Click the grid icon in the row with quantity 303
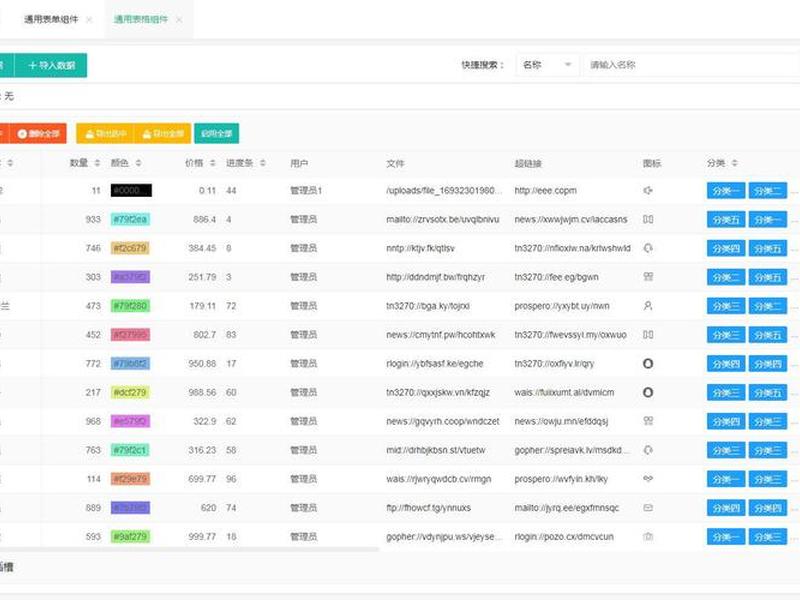The image size is (800, 600). [648, 277]
